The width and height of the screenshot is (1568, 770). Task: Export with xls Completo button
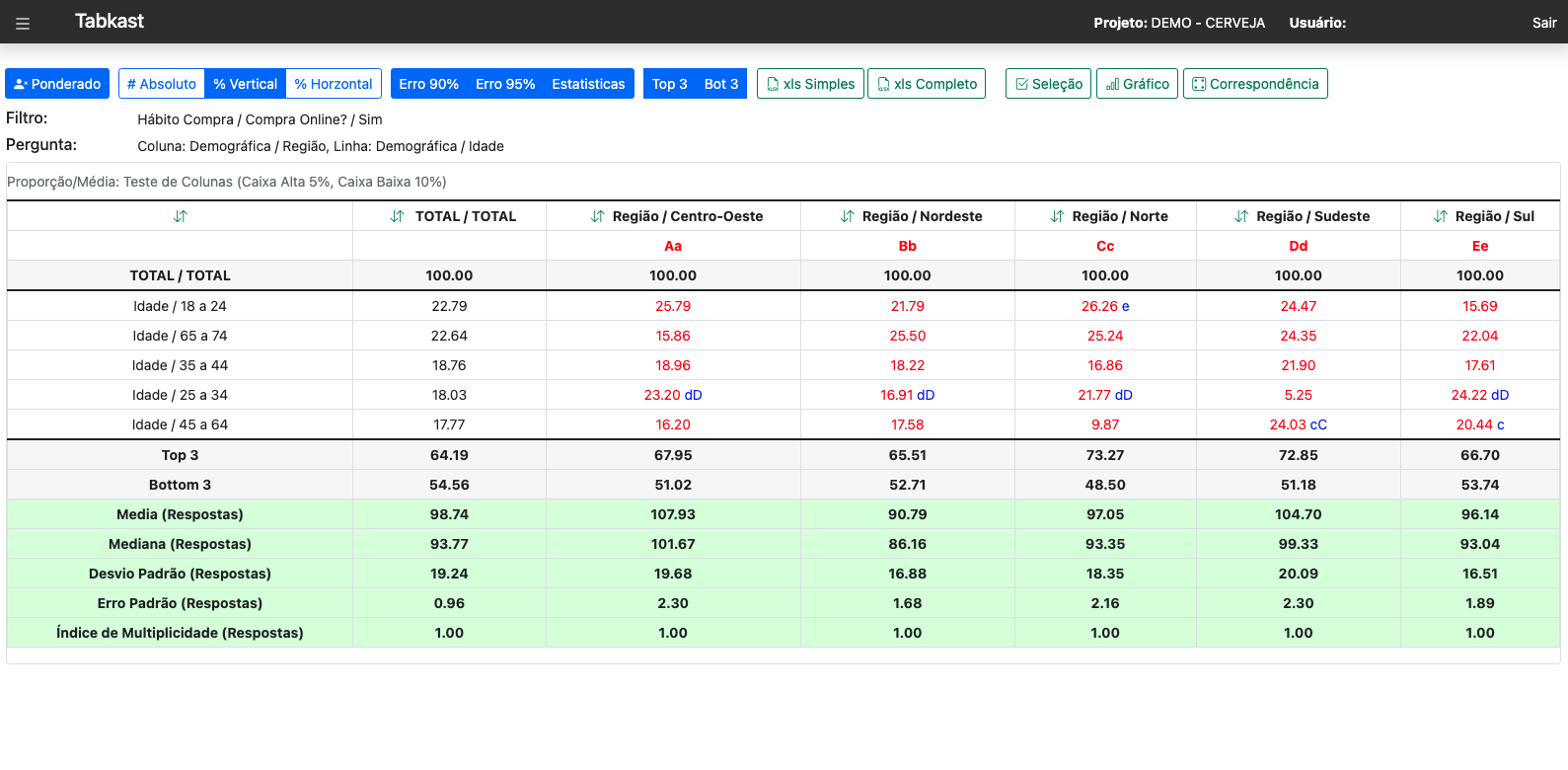coord(926,84)
